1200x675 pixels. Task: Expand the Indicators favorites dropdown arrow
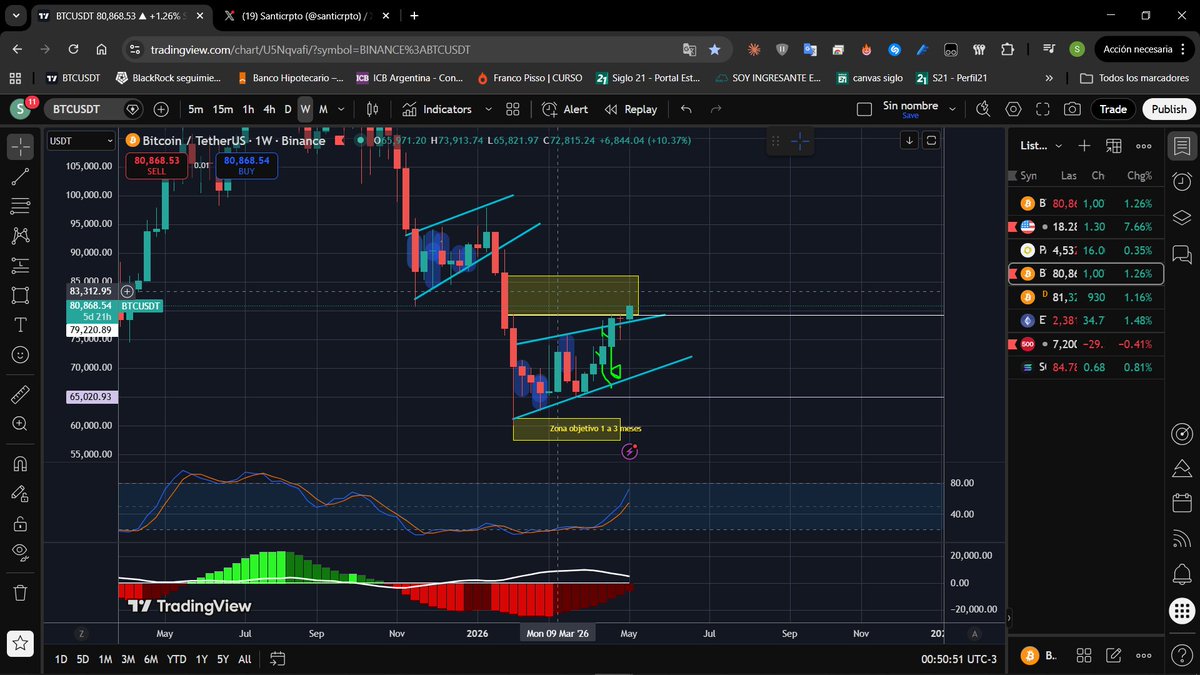coord(488,109)
